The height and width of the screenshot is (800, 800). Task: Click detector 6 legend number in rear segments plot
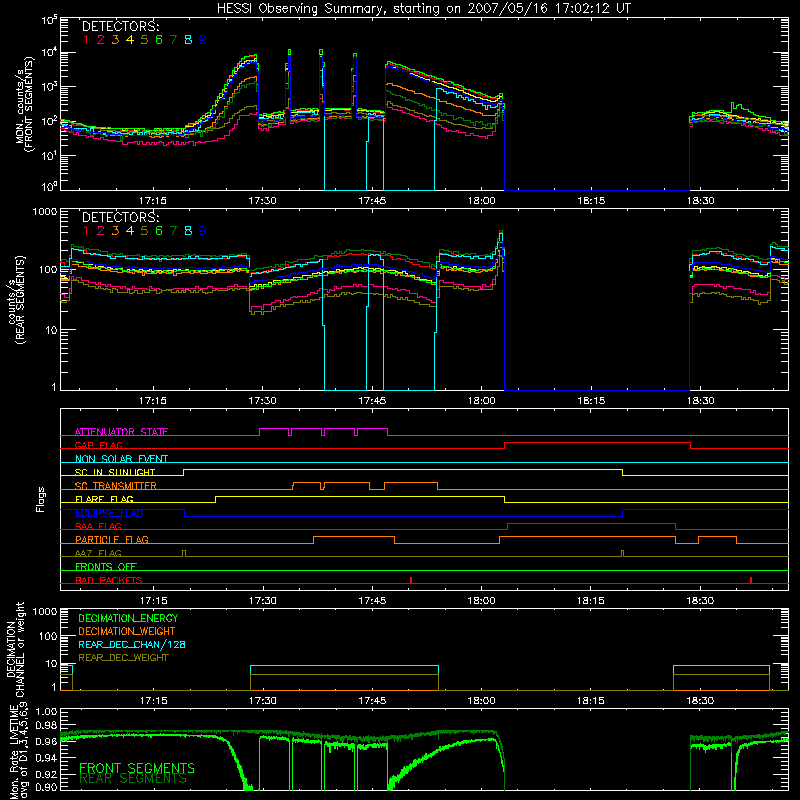[x=159, y=231]
